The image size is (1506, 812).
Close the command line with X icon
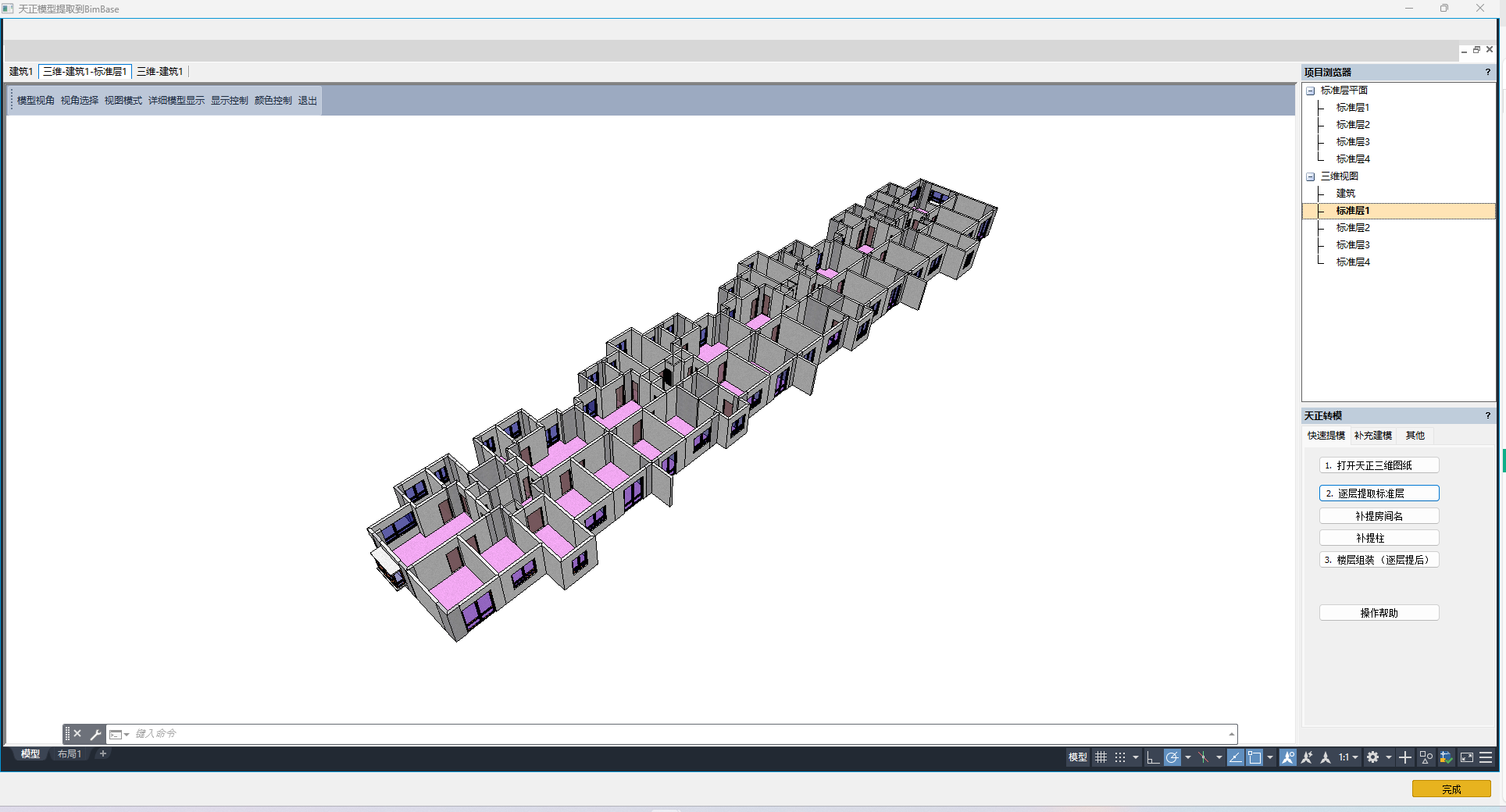point(77,734)
